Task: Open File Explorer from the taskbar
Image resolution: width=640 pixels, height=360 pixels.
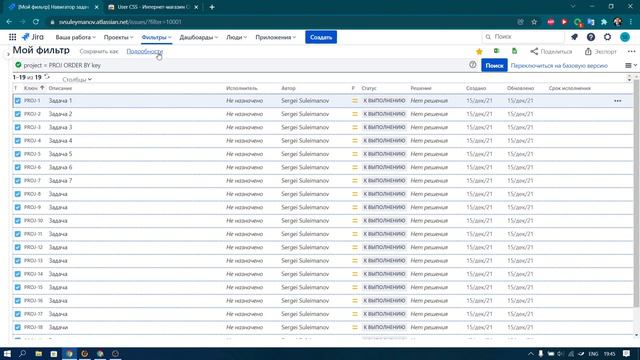Action: pos(38,353)
